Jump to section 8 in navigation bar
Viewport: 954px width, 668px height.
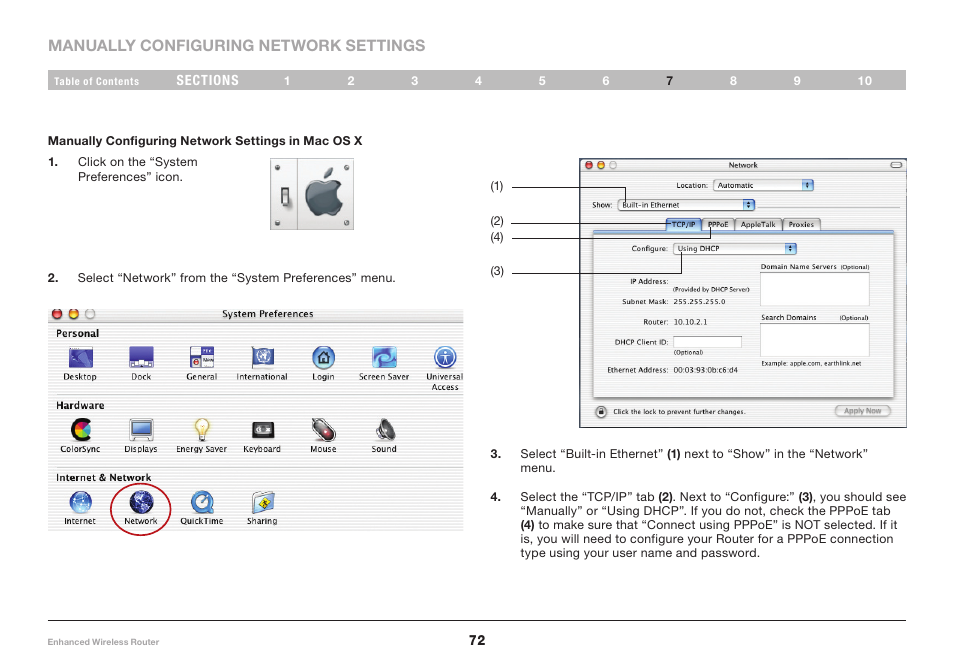734,81
